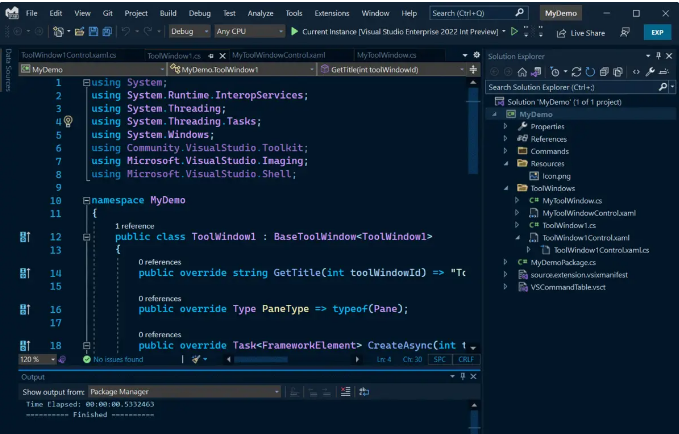The image size is (679, 434).
Task: Open the Package Manager output source dropdown
Action: (184, 392)
